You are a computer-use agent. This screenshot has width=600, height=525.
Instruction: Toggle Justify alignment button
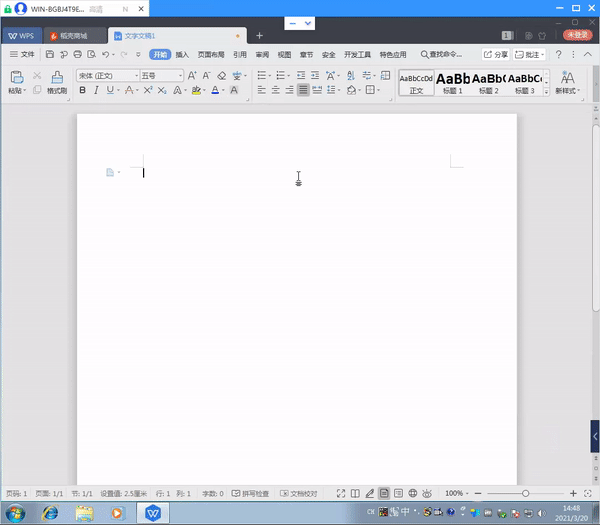tap(303, 90)
